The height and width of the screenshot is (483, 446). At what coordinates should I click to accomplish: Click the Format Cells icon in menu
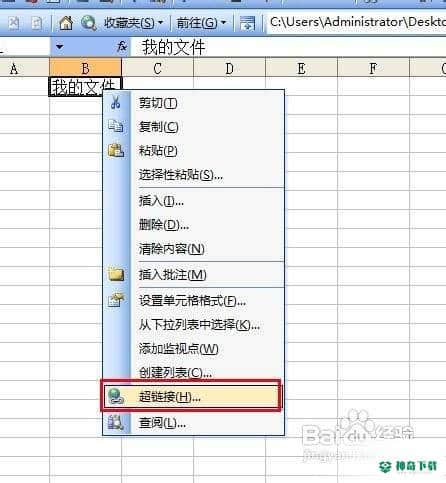point(116,300)
